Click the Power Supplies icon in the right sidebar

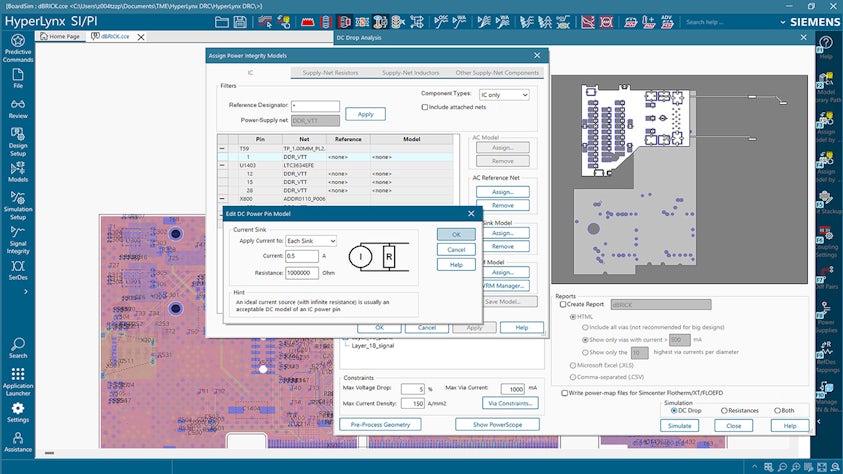pyautogui.click(x=826, y=317)
